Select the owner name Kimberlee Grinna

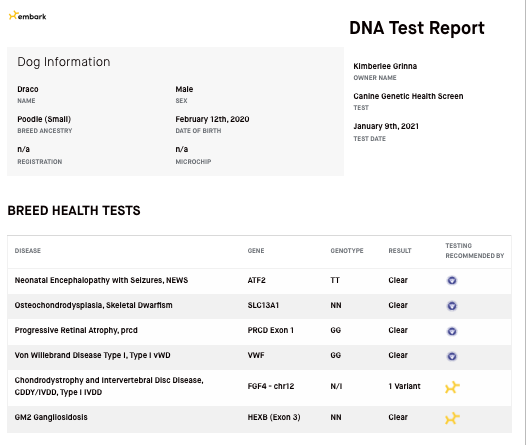click(x=385, y=66)
